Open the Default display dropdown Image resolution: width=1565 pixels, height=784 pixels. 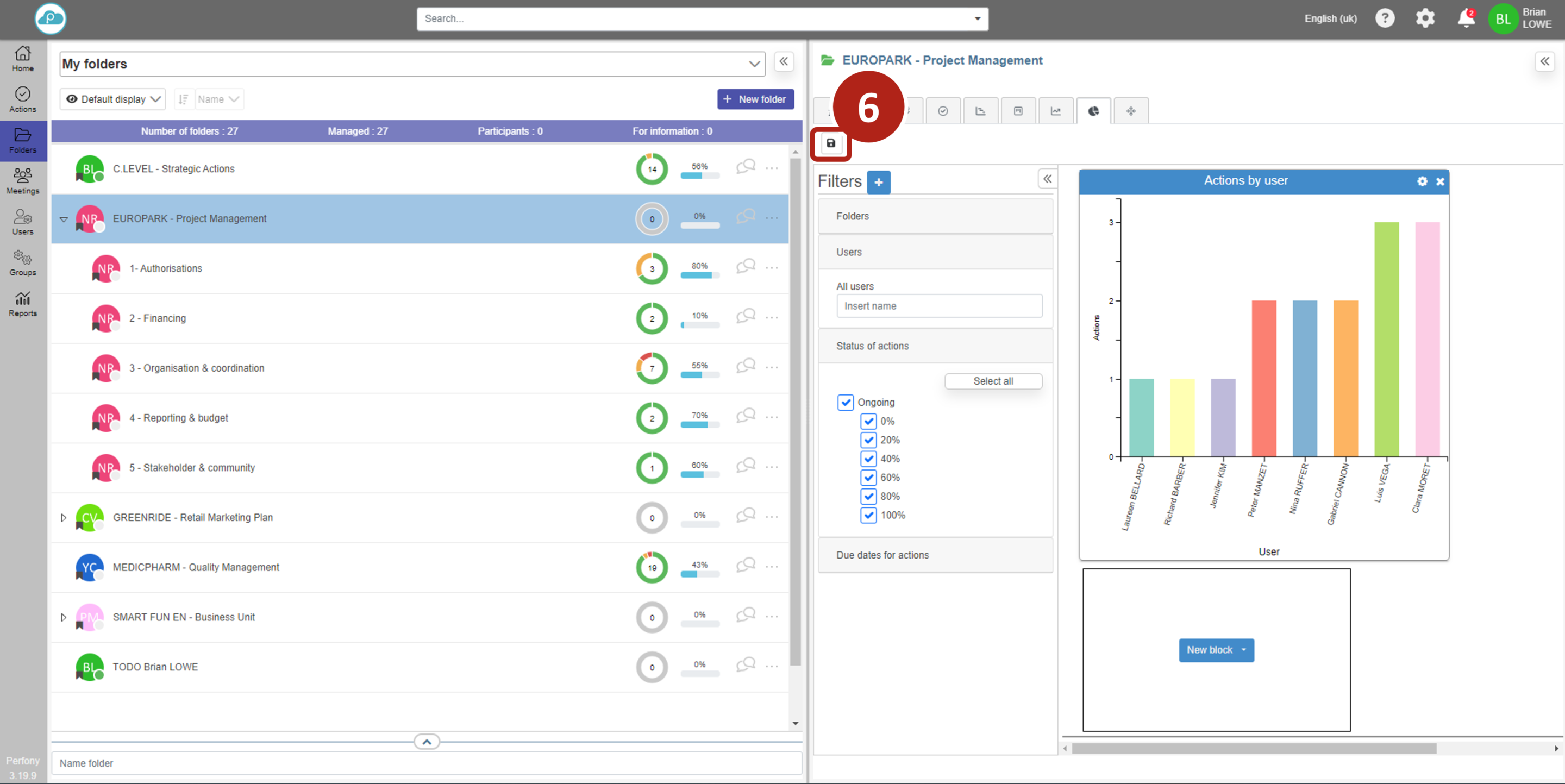[113, 99]
